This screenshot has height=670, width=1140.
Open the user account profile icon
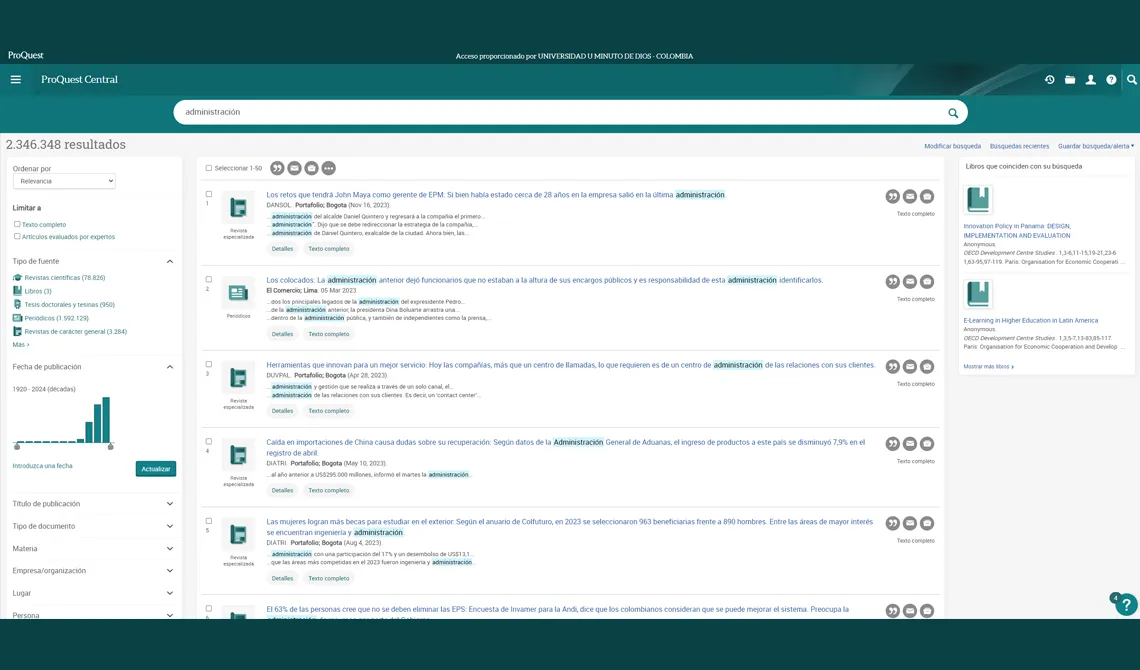tap(1091, 80)
